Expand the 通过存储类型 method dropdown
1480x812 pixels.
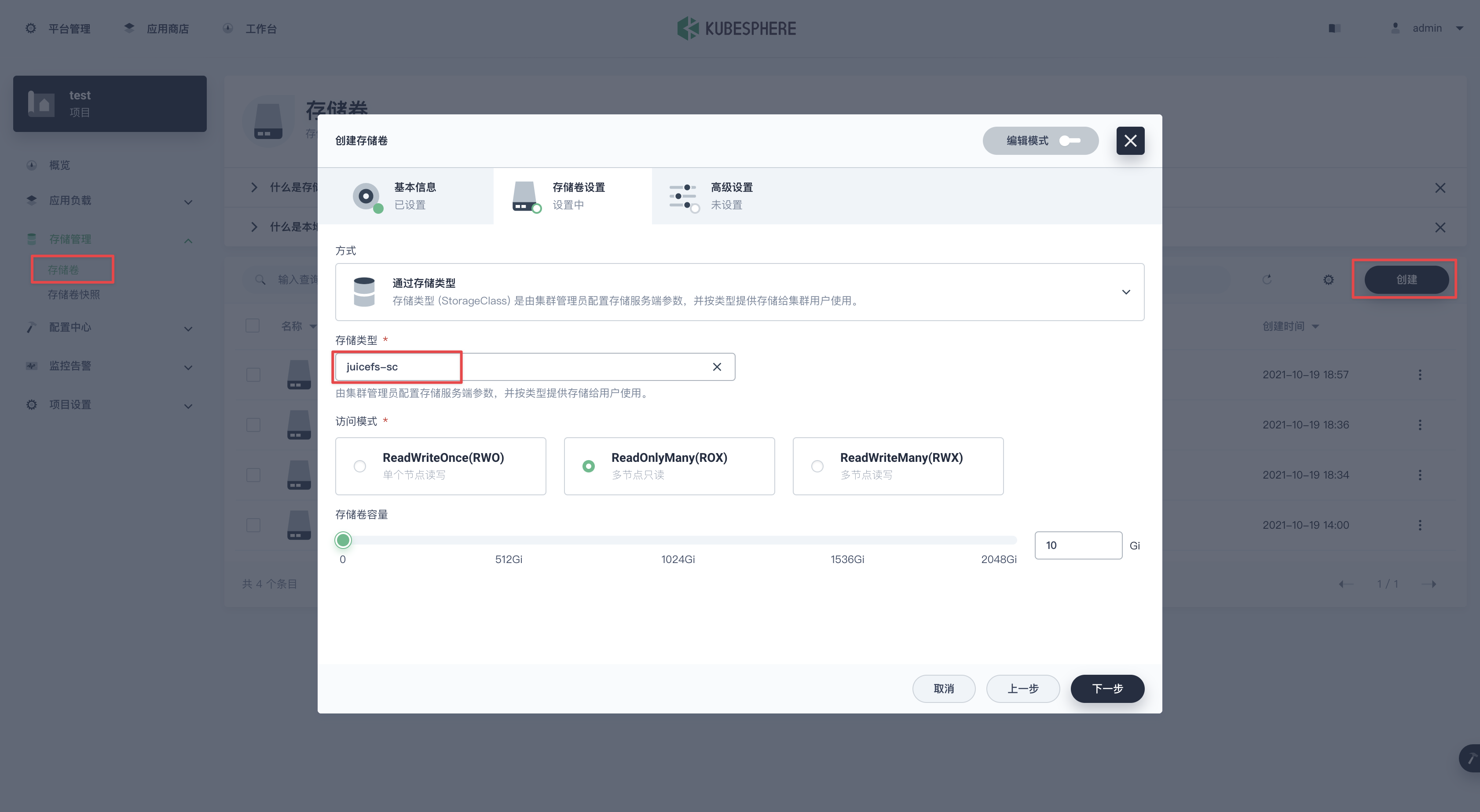pos(1125,293)
